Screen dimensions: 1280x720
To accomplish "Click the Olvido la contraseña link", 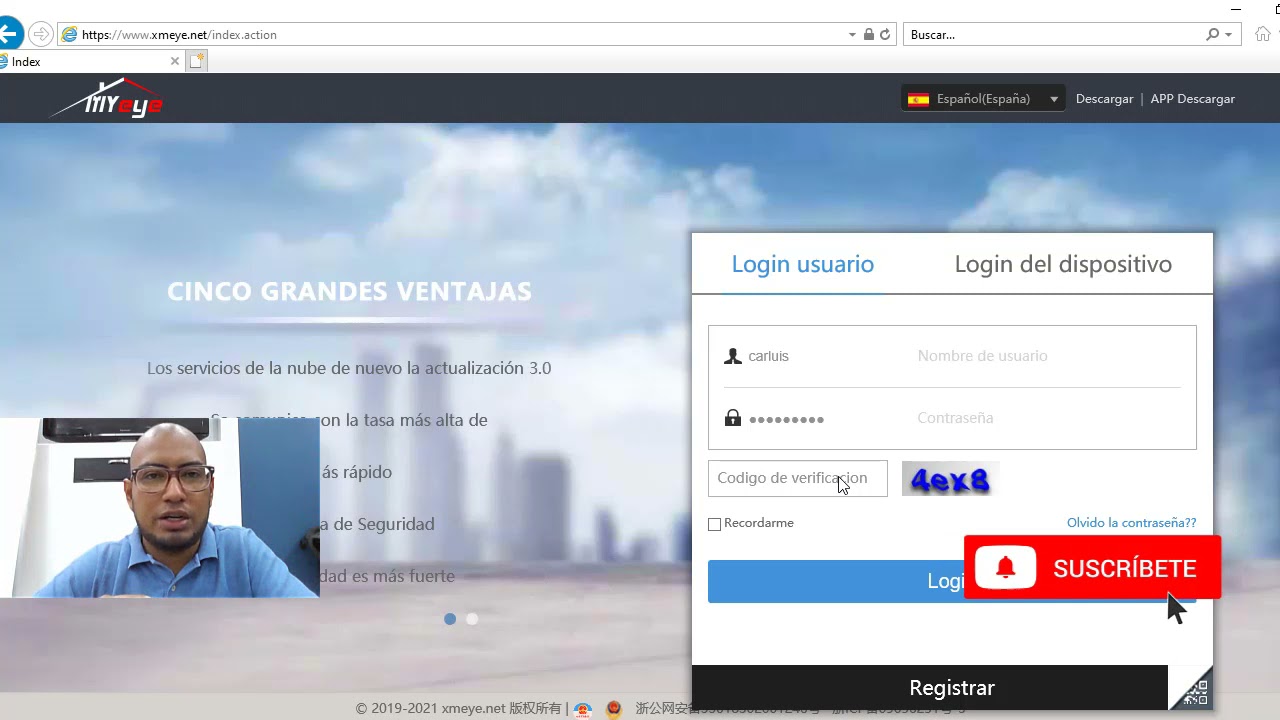I will (x=1131, y=523).
